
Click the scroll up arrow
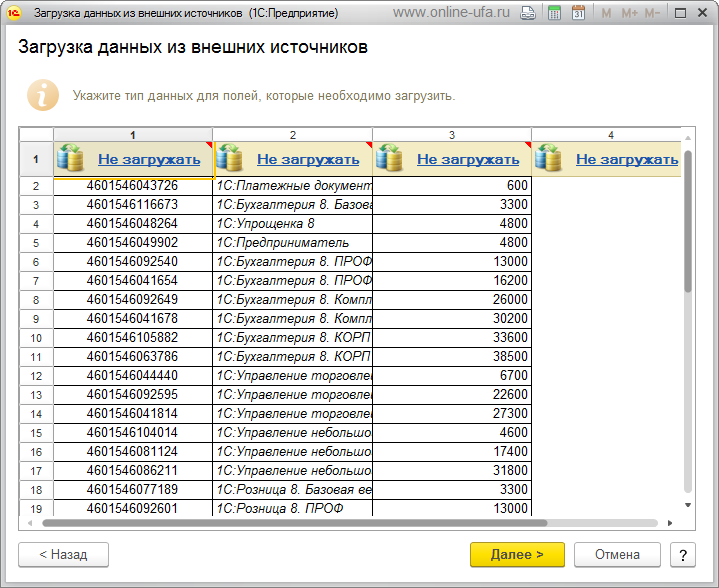(x=687, y=138)
